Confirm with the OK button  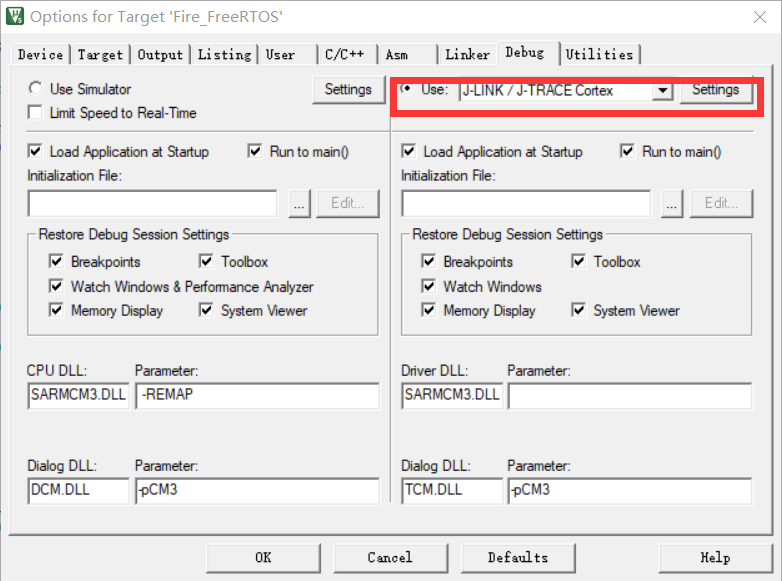tap(263, 558)
